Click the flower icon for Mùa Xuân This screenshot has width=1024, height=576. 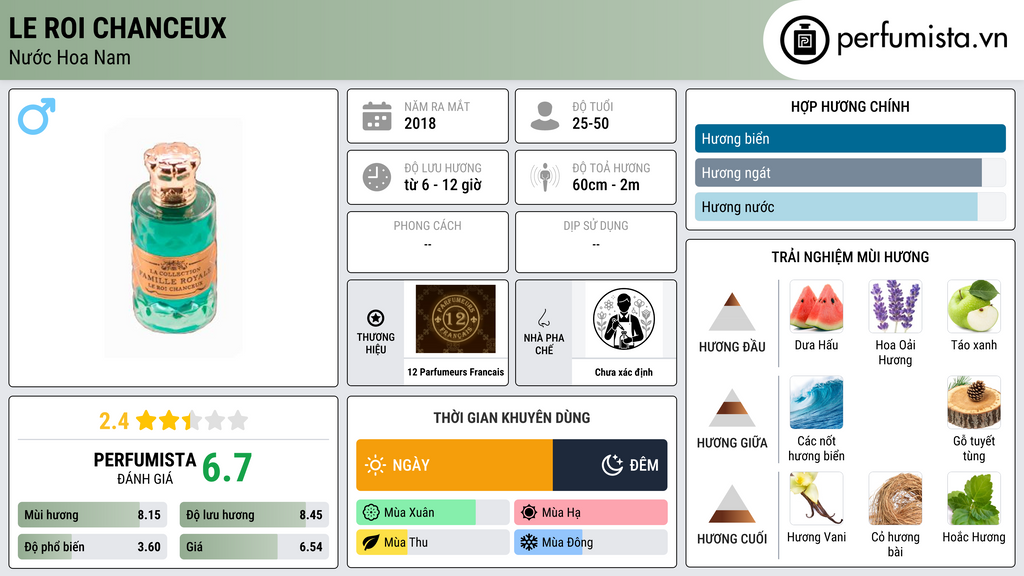tap(371, 512)
